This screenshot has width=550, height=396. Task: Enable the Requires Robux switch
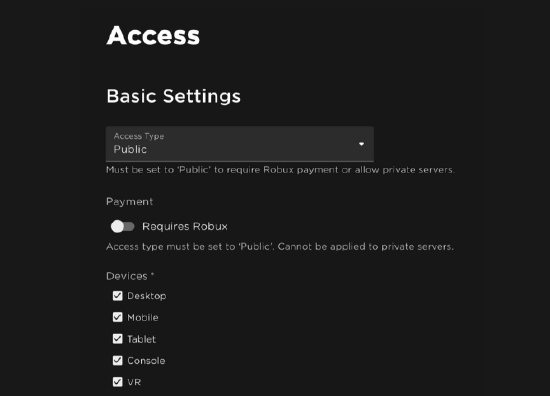(x=122, y=226)
